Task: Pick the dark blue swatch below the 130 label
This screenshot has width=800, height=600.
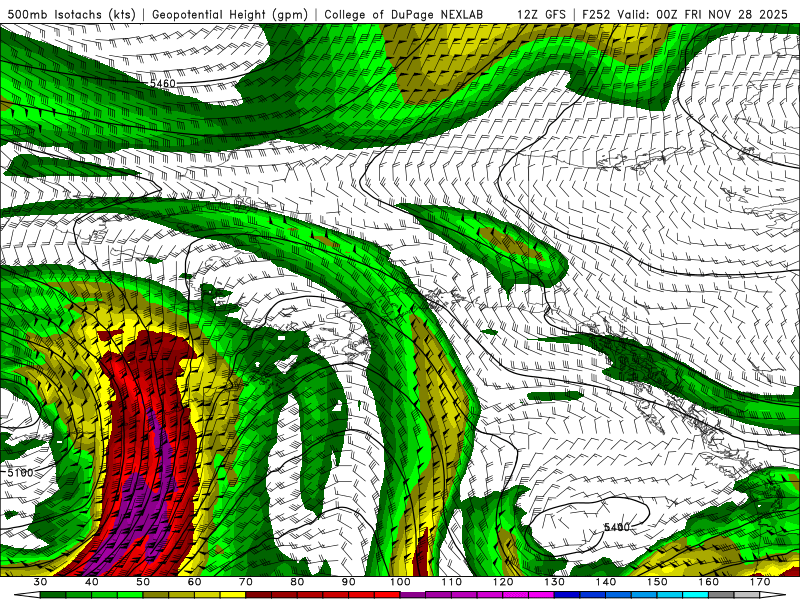Action: pyautogui.click(x=567, y=595)
